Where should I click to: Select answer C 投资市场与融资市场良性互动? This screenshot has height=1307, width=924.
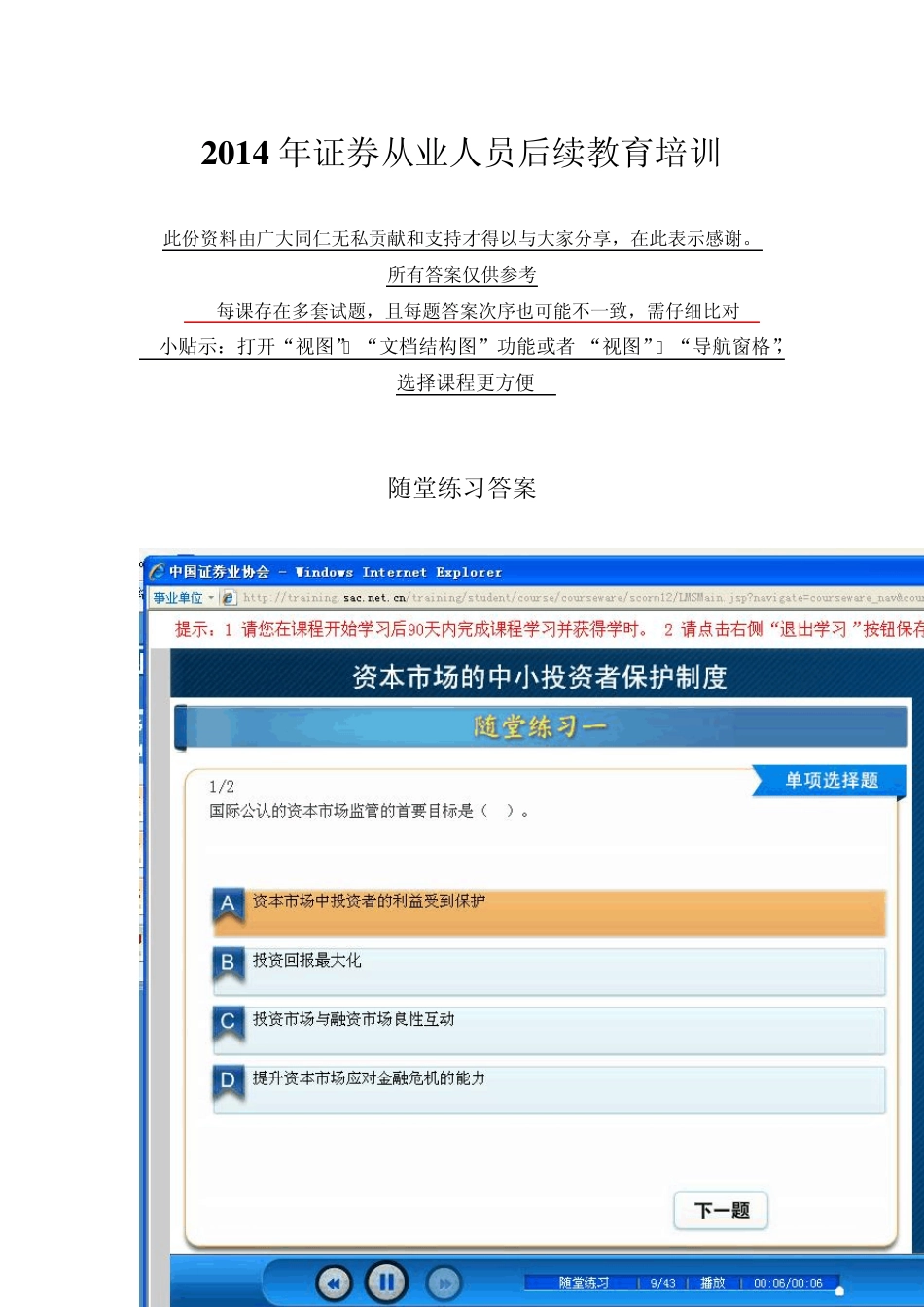click(550, 1031)
